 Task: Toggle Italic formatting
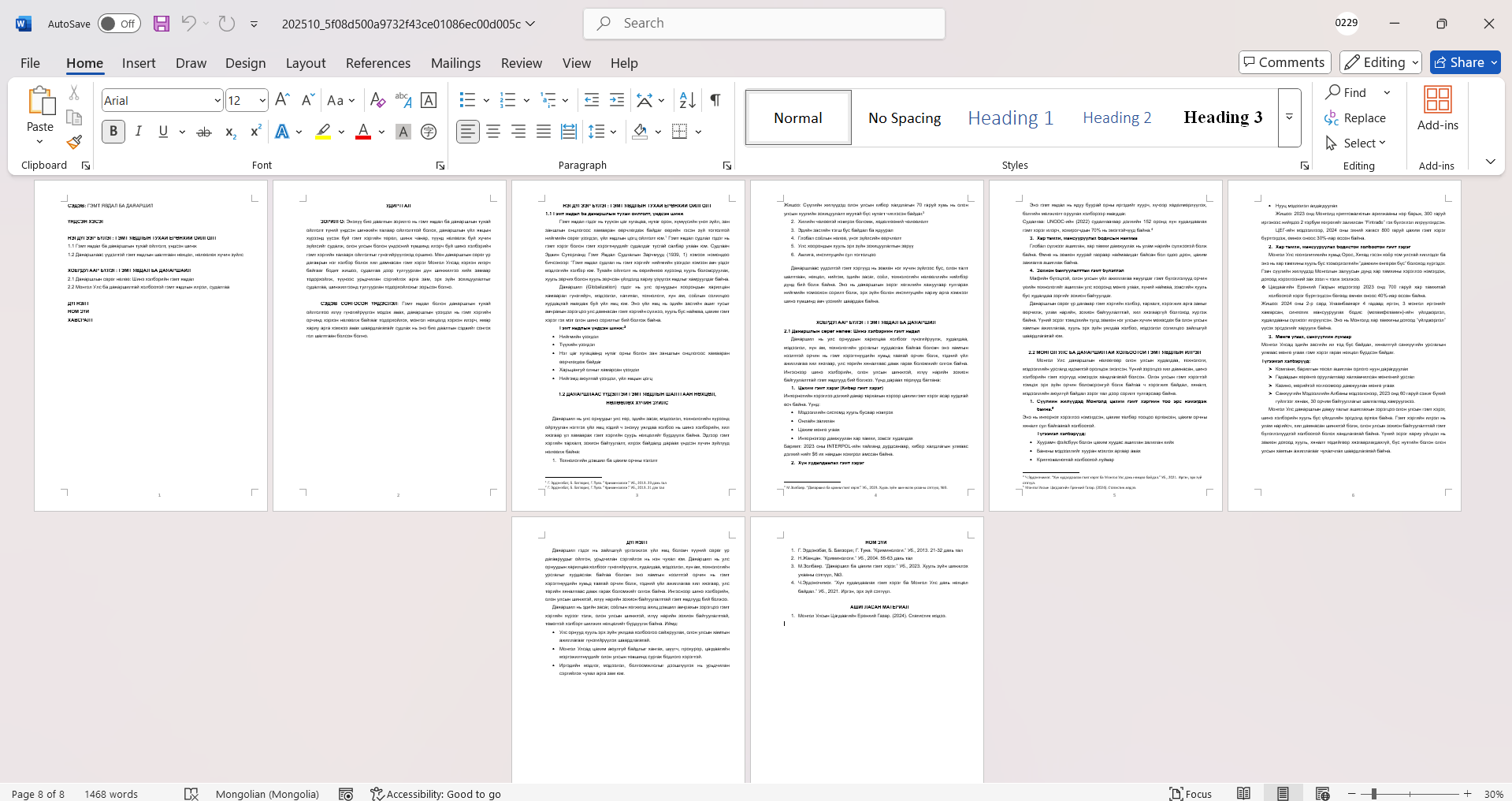point(139,132)
